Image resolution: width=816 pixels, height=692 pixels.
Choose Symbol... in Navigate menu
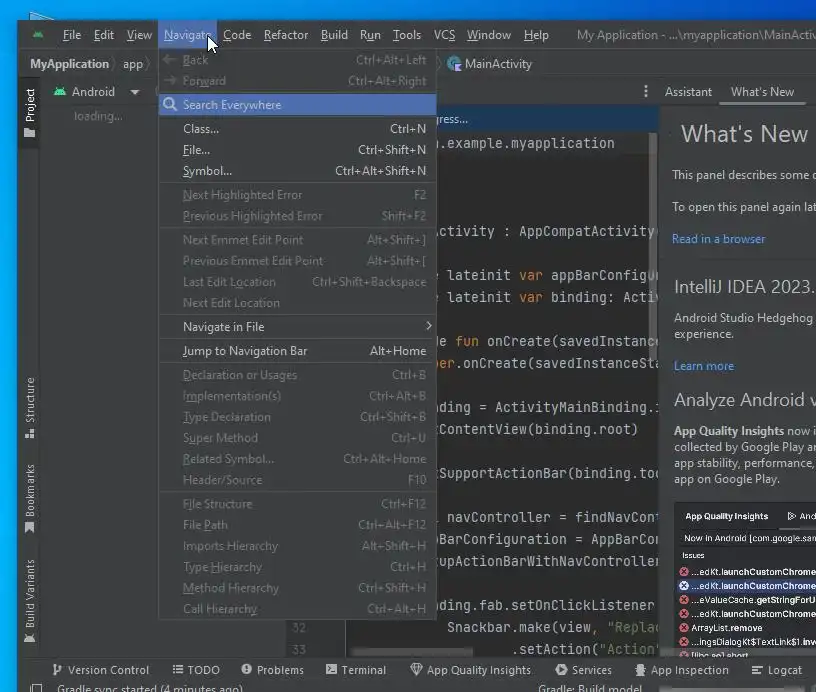297,171
